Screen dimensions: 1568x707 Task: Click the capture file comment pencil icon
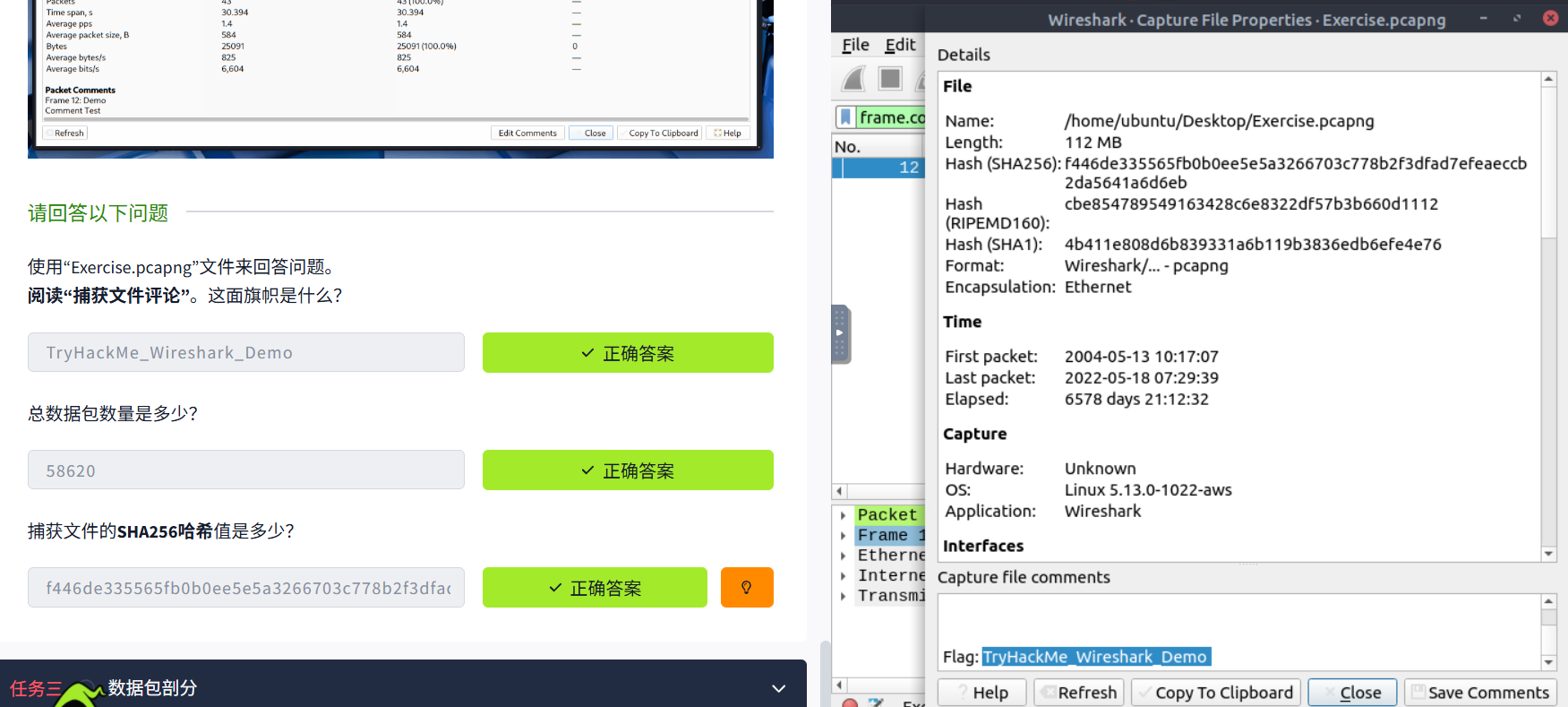tap(877, 703)
